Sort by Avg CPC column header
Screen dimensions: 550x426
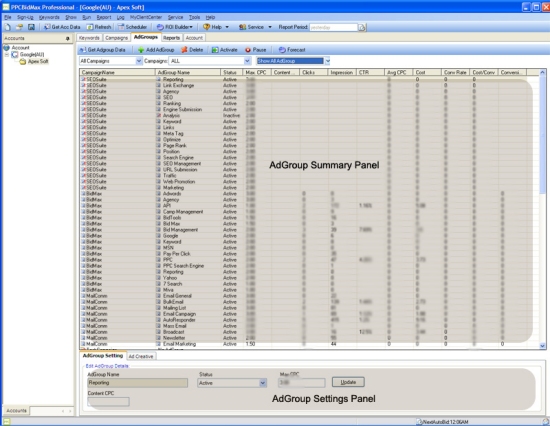(x=398, y=72)
